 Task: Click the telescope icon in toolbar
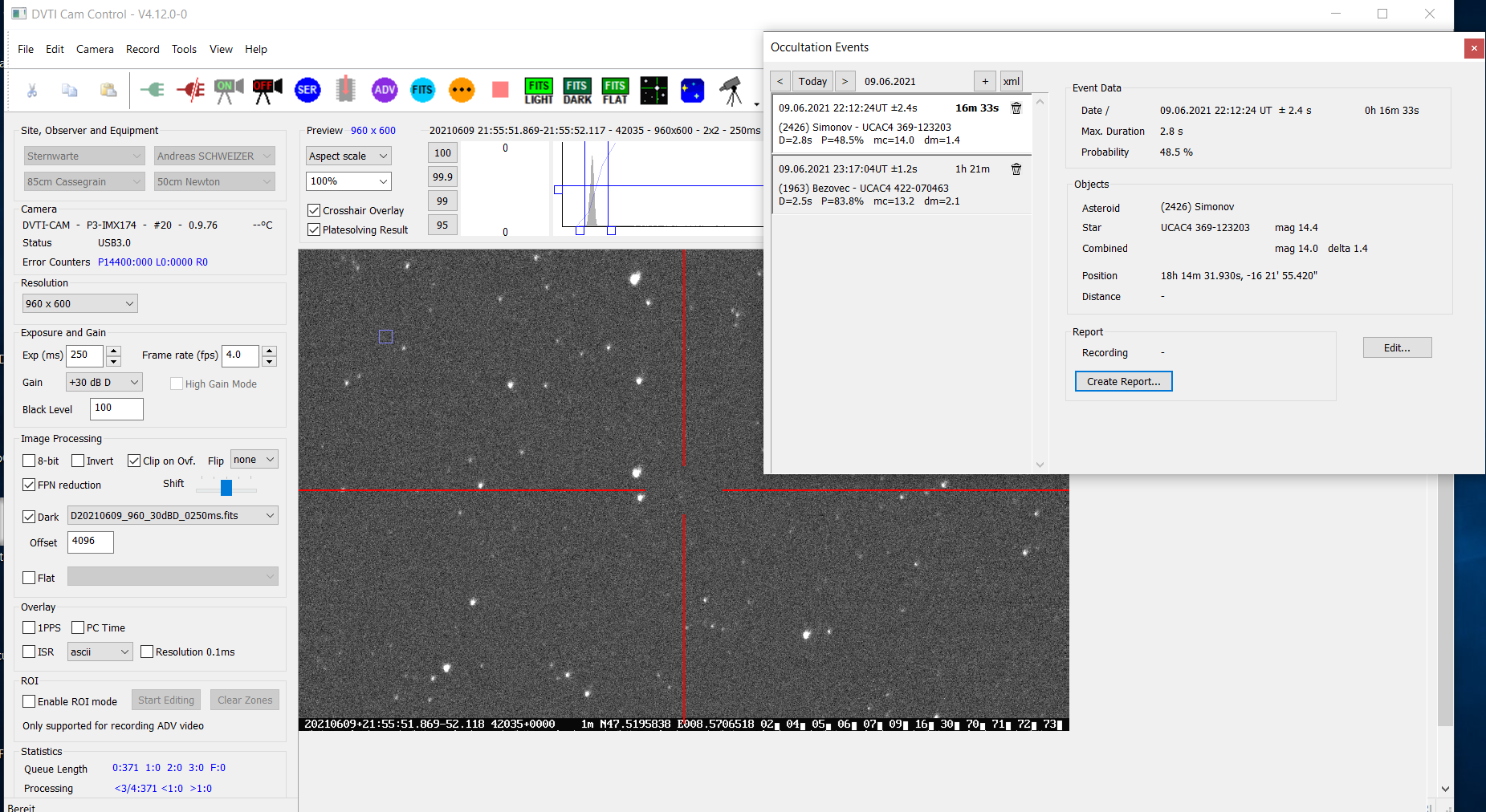pyautogui.click(x=731, y=91)
